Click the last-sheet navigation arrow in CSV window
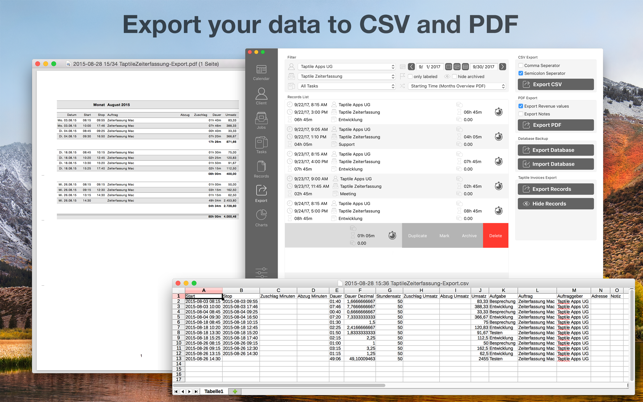643x402 pixels. (x=196, y=391)
